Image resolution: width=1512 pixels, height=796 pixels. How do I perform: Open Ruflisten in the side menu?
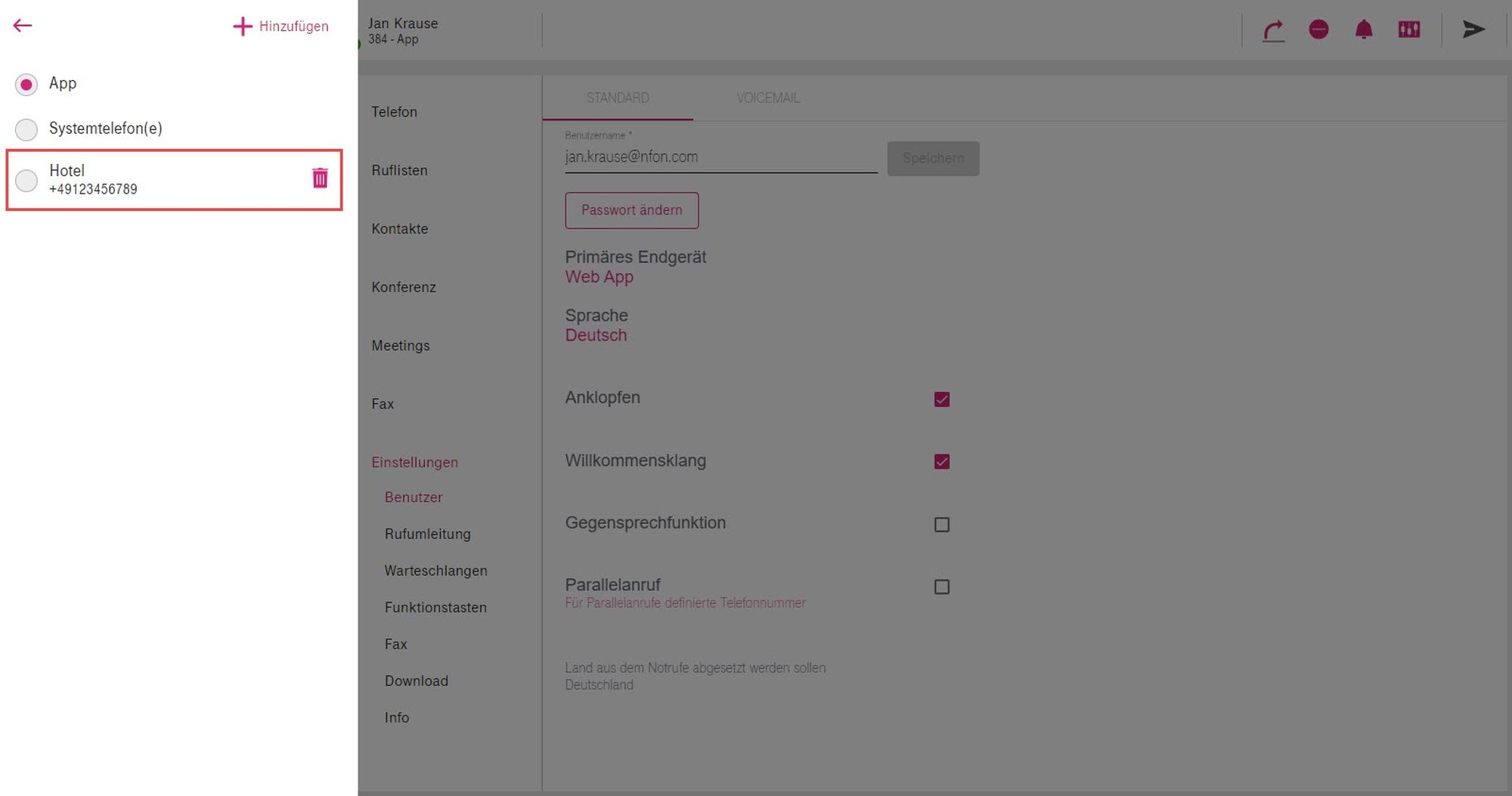click(x=399, y=170)
